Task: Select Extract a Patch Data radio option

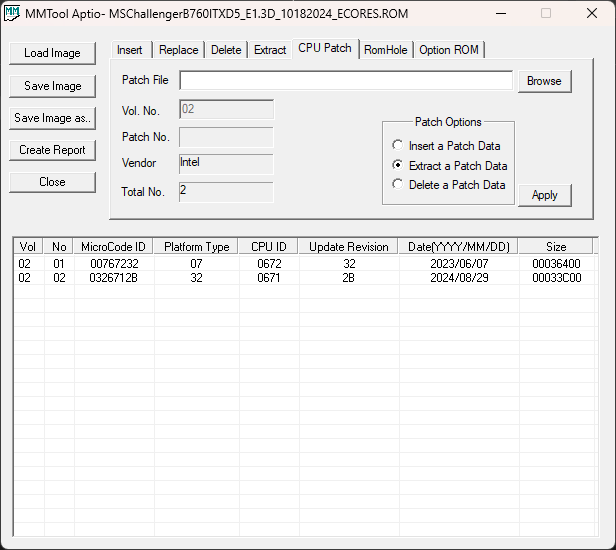Action: [450, 166]
